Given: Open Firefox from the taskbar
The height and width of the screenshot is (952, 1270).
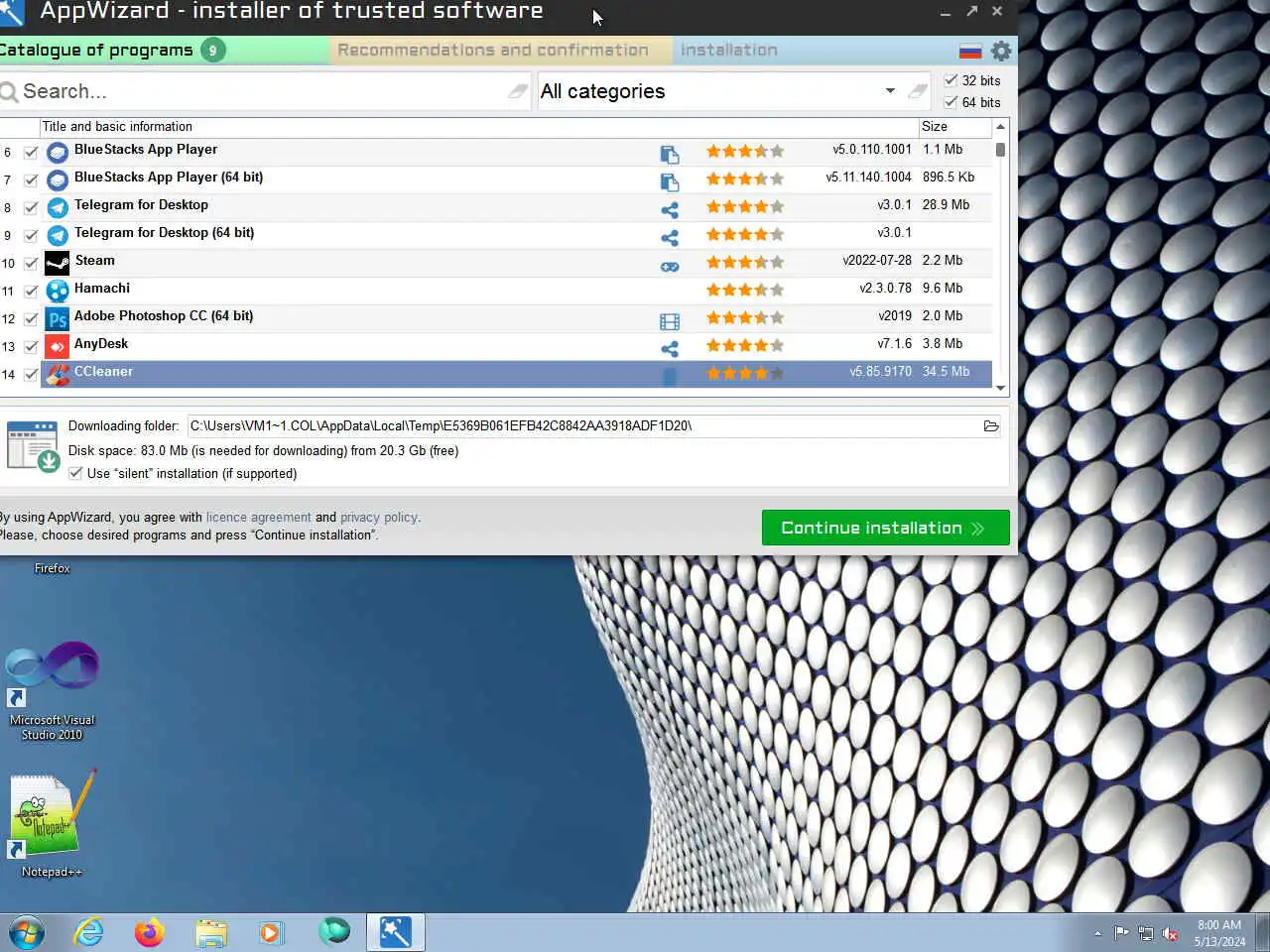Looking at the screenshot, I should (149, 932).
